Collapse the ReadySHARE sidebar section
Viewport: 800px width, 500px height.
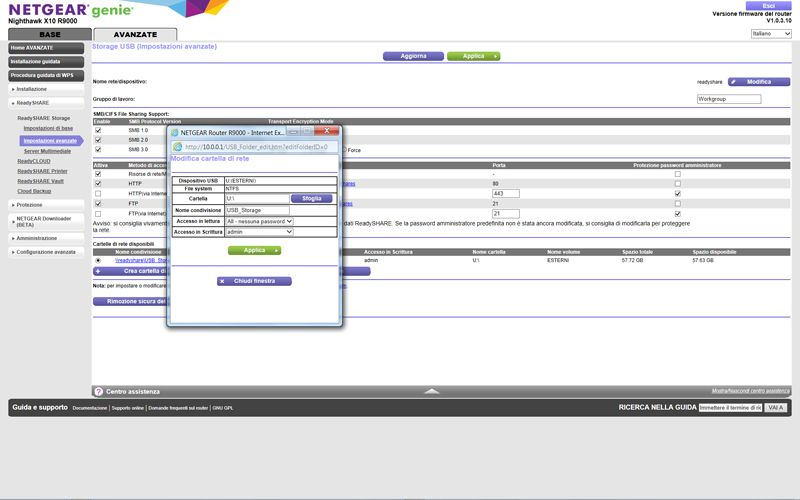46,103
